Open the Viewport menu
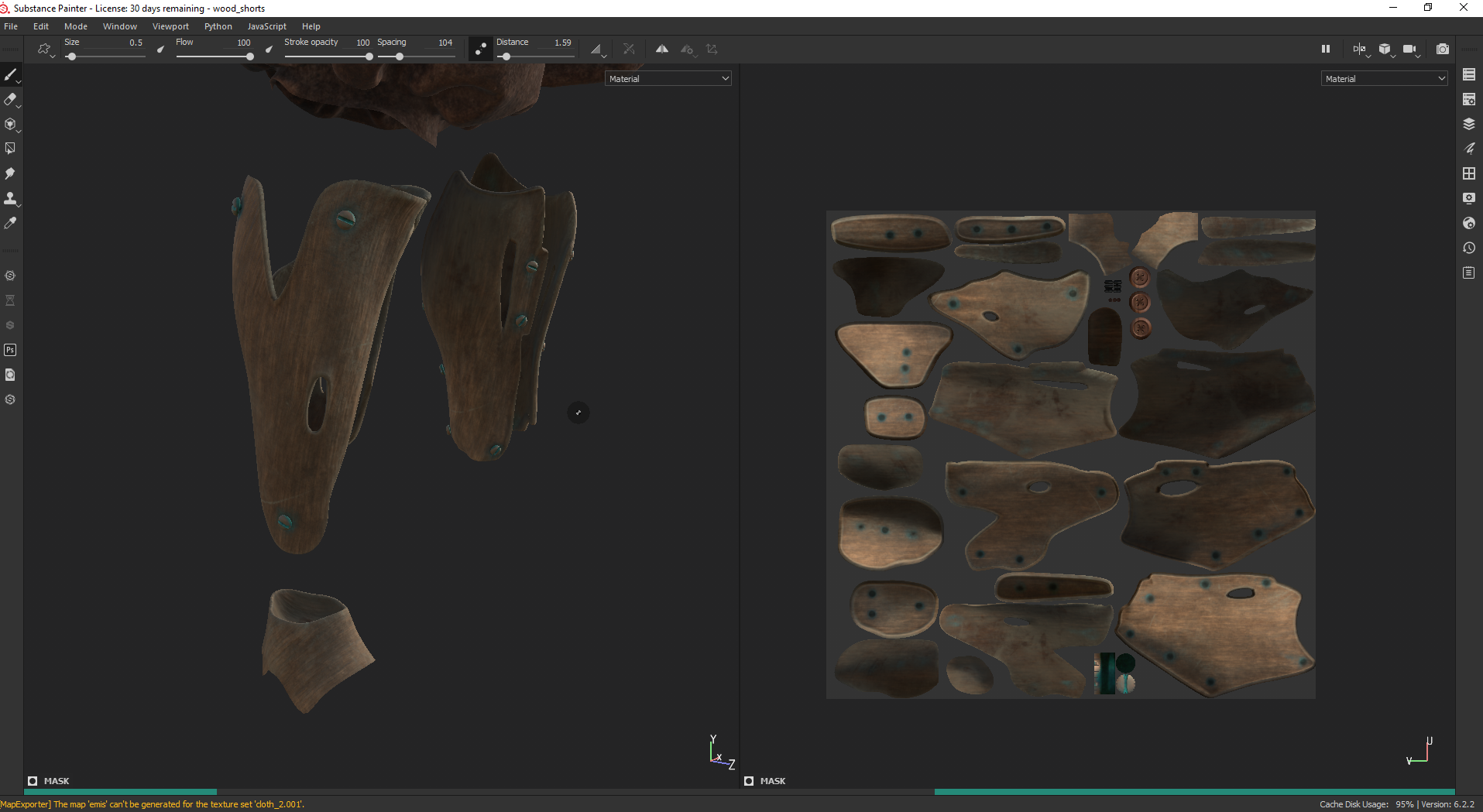The image size is (1483, 812). click(x=170, y=26)
